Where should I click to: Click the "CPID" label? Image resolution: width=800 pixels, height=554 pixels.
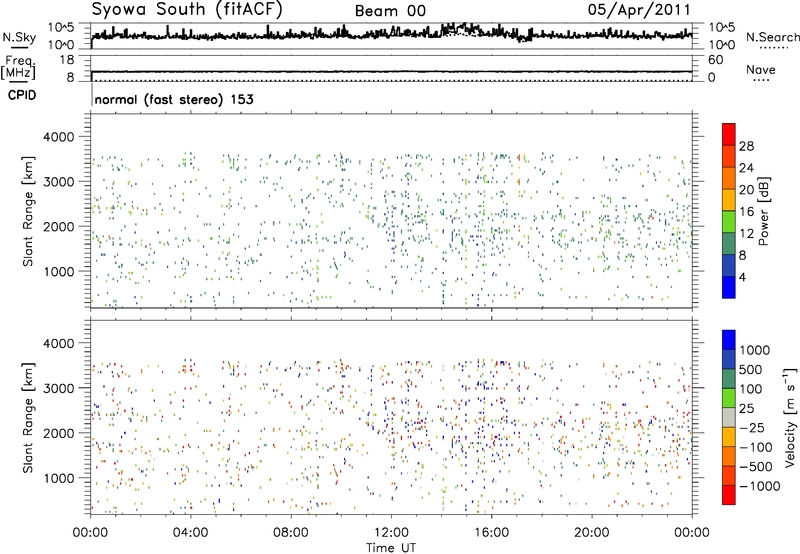pyautogui.click(x=22, y=95)
